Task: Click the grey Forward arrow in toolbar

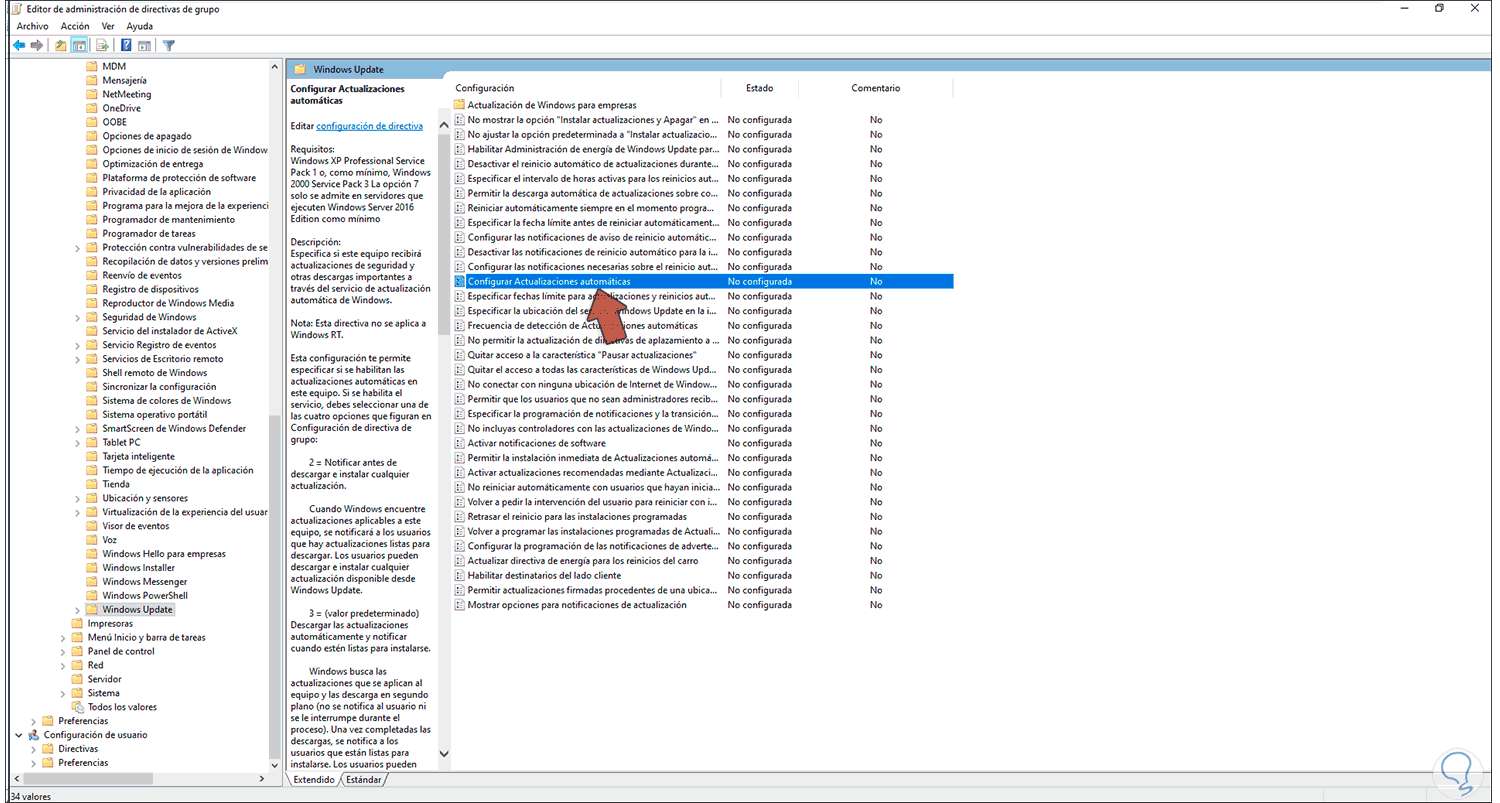Action: pyautogui.click(x=37, y=45)
